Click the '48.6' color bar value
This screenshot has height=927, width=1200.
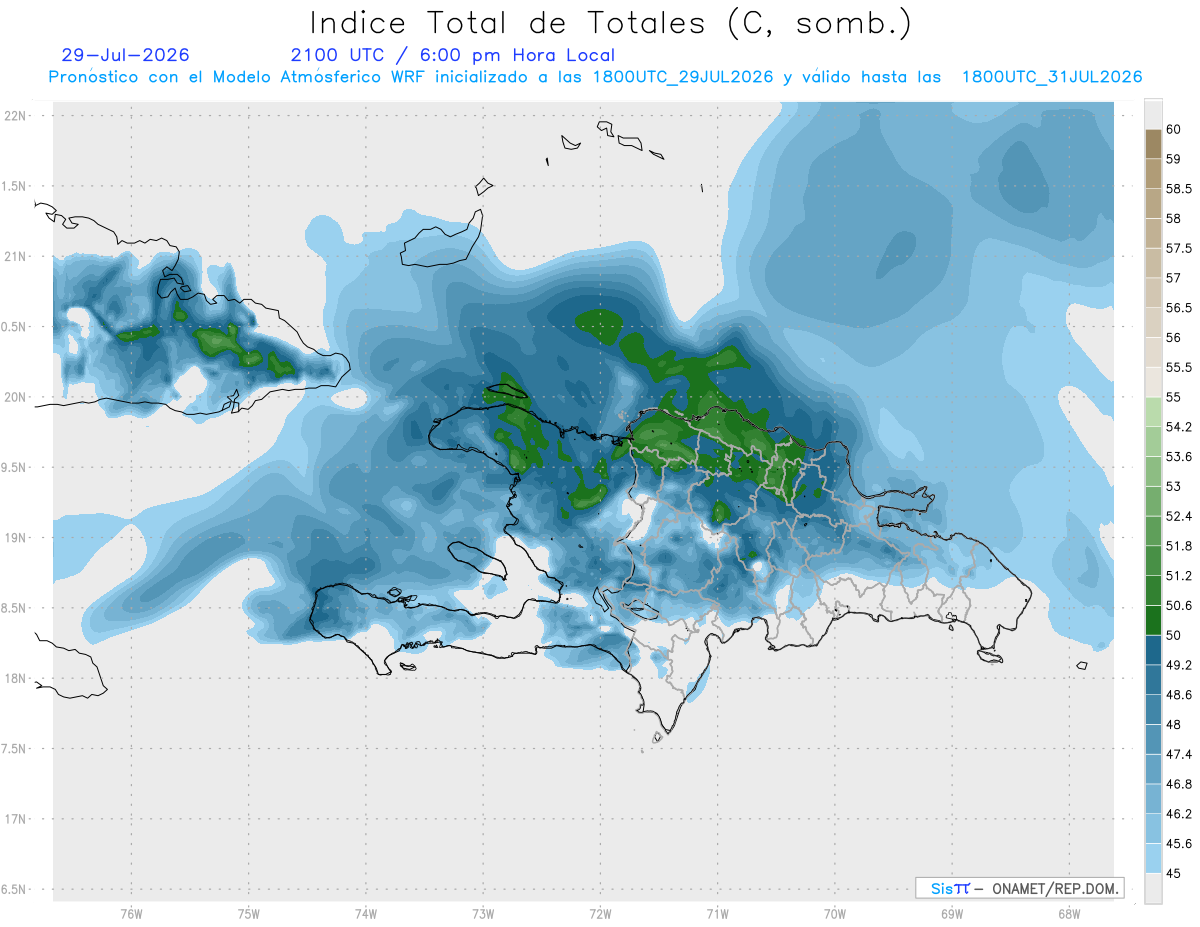1178,695
